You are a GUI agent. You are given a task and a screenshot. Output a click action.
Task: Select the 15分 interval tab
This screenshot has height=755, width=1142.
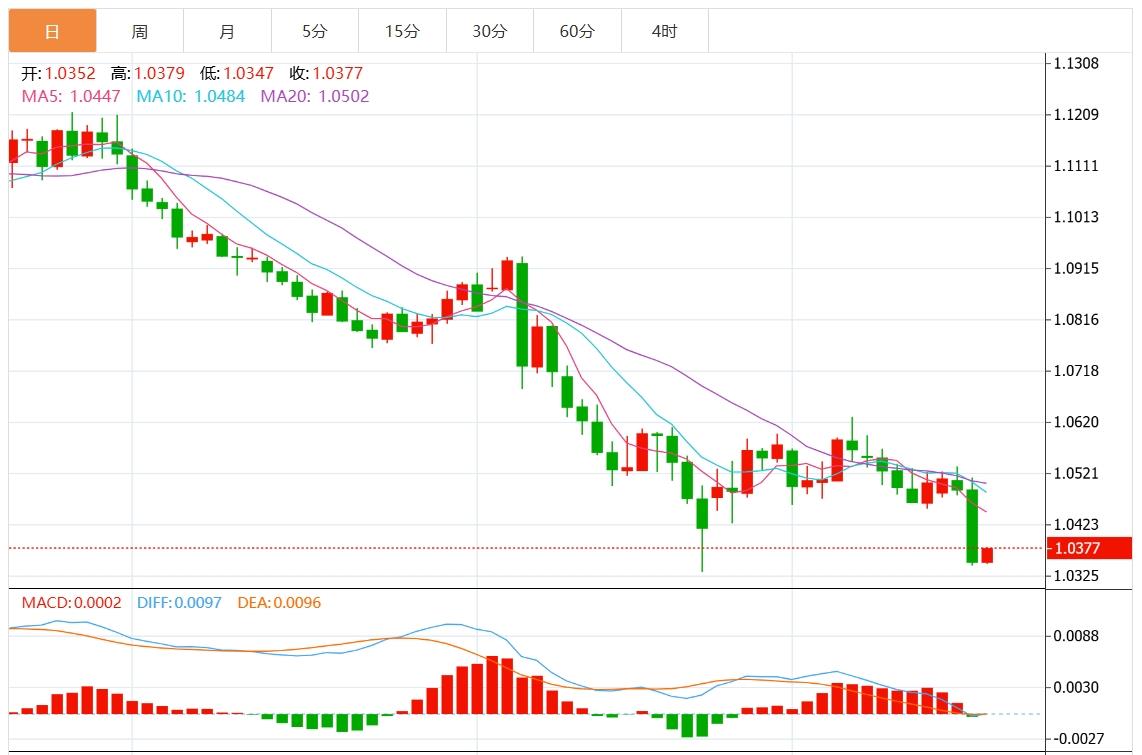[402, 31]
